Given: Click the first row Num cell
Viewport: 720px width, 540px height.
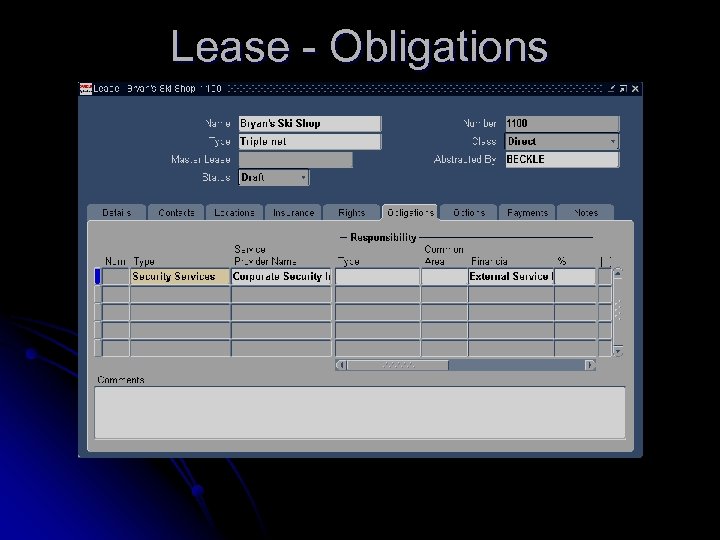Looking at the screenshot, I should tap(116, 276).
